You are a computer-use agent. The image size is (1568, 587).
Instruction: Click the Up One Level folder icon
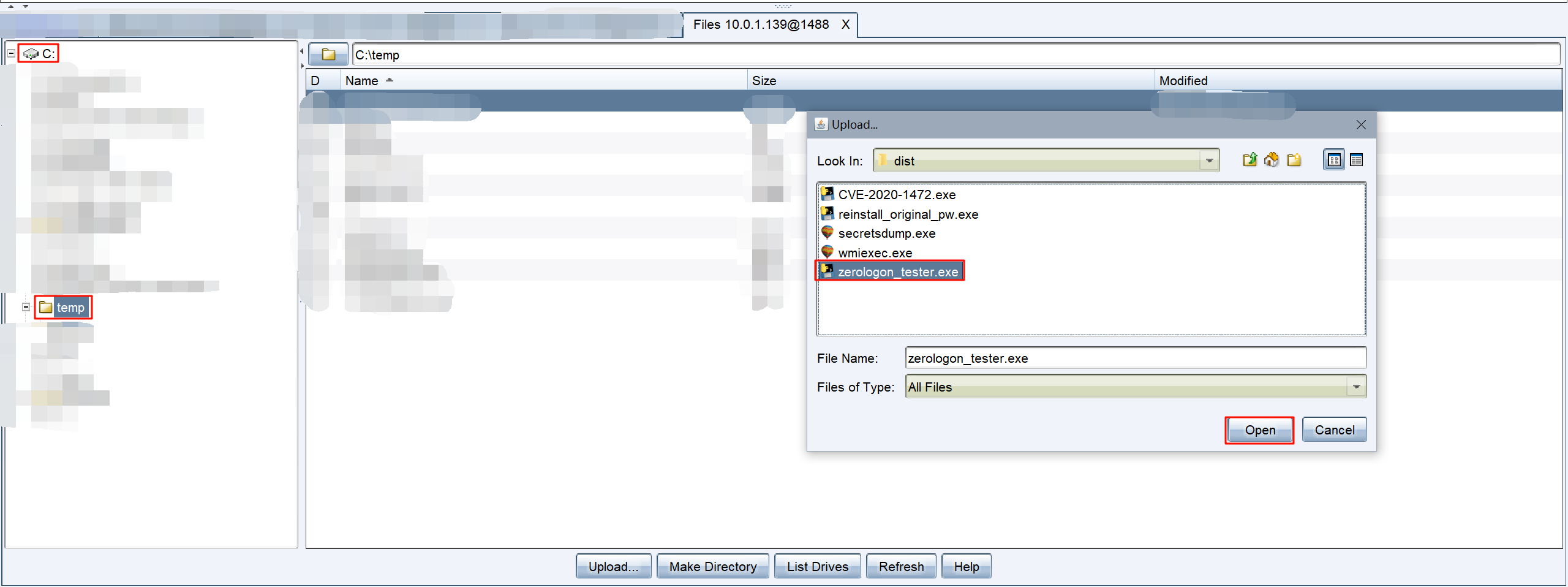click(x=1249, y=161)
